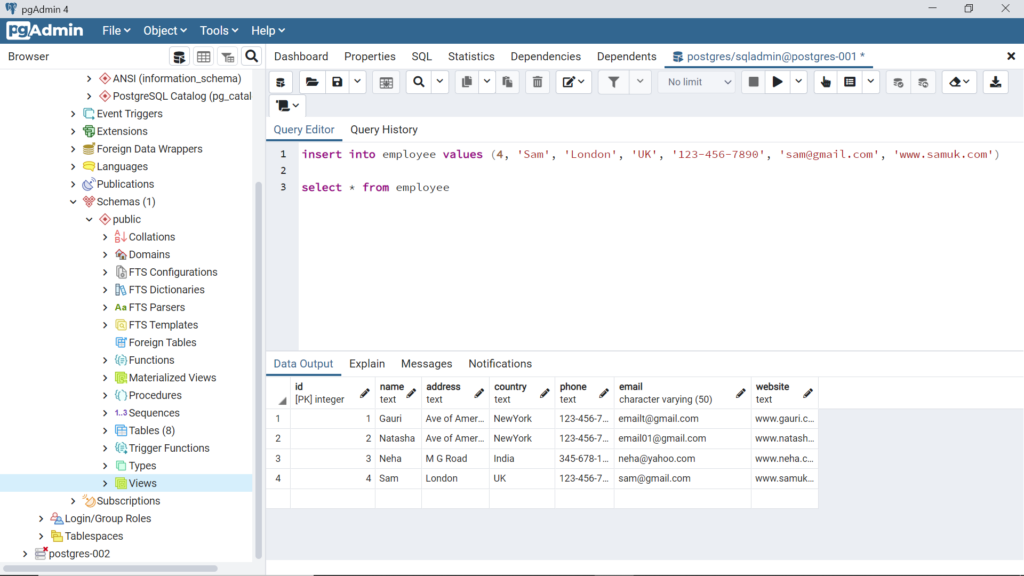Click the Browser panel horizontal scrollbar
The image size is (1024, 576).
[110, 568]
